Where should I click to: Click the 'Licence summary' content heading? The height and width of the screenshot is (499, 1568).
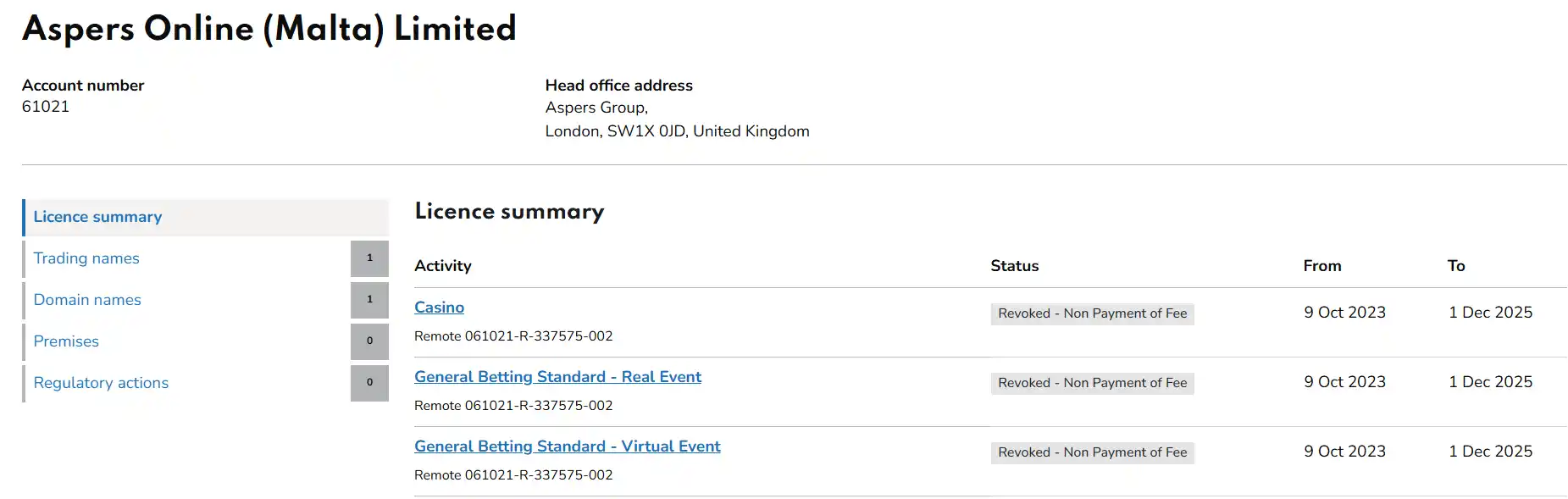pyautogui.click(x=510, y=212)
